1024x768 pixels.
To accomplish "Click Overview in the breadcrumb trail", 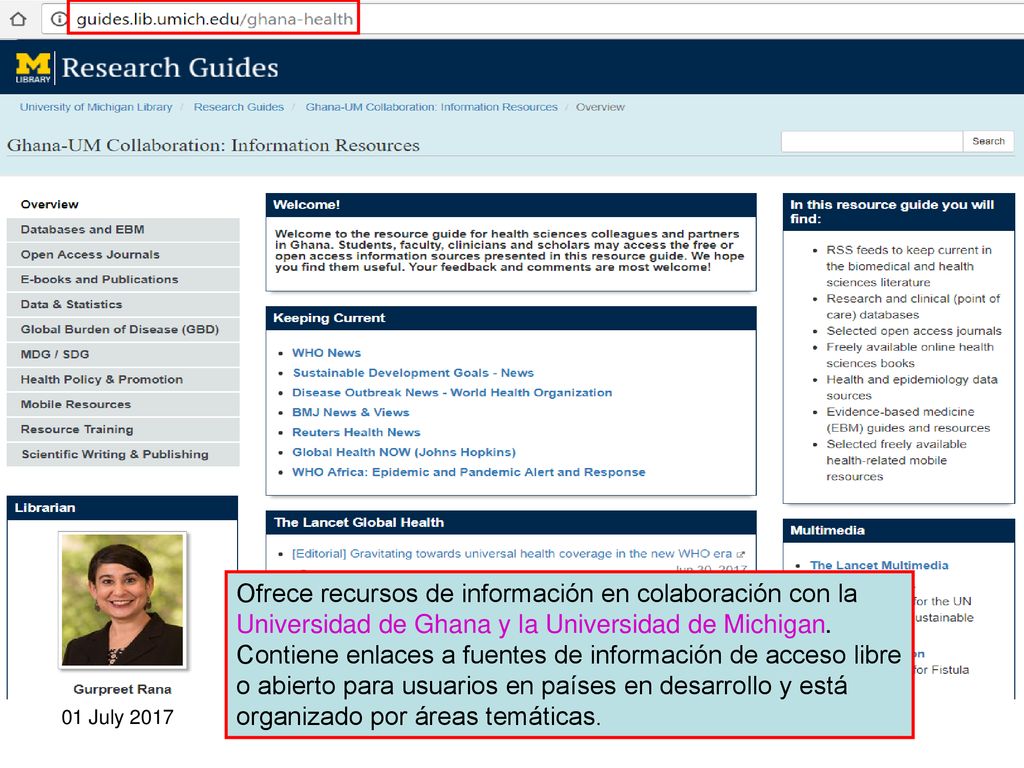I will [x=600, y=107].
